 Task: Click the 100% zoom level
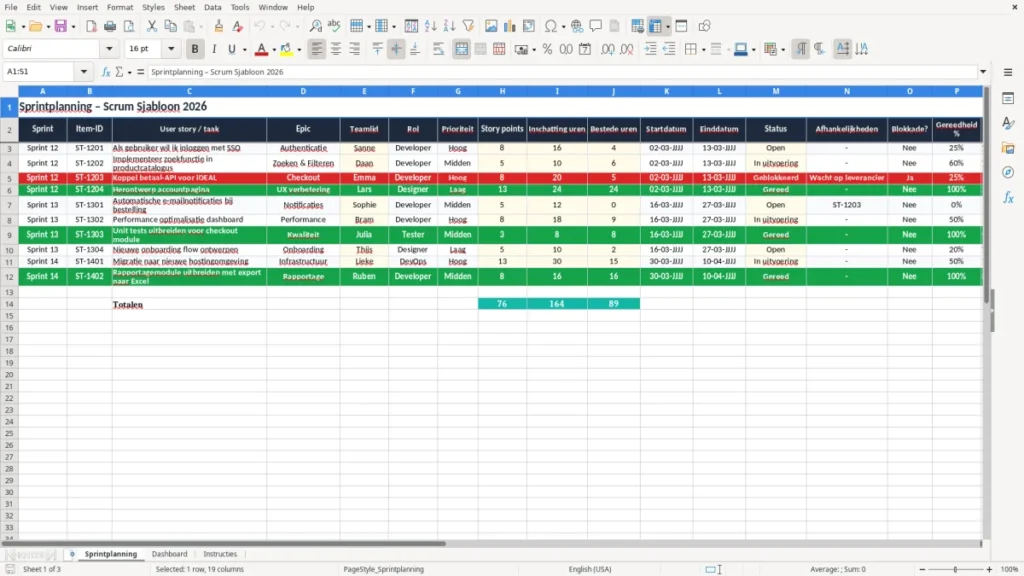coord(1010,569)
